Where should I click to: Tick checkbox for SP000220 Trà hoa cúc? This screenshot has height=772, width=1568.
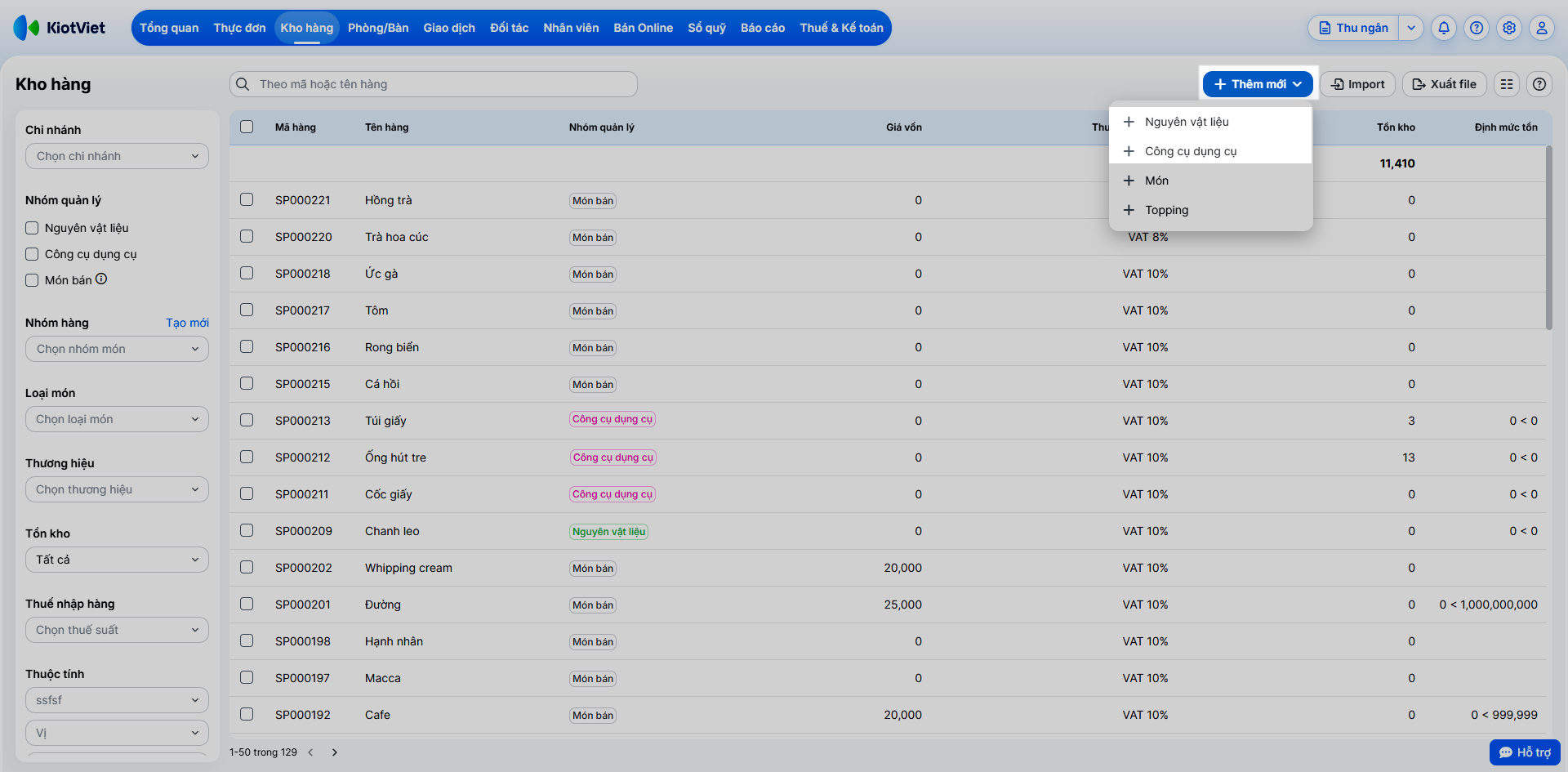click(x=247, y=236)
